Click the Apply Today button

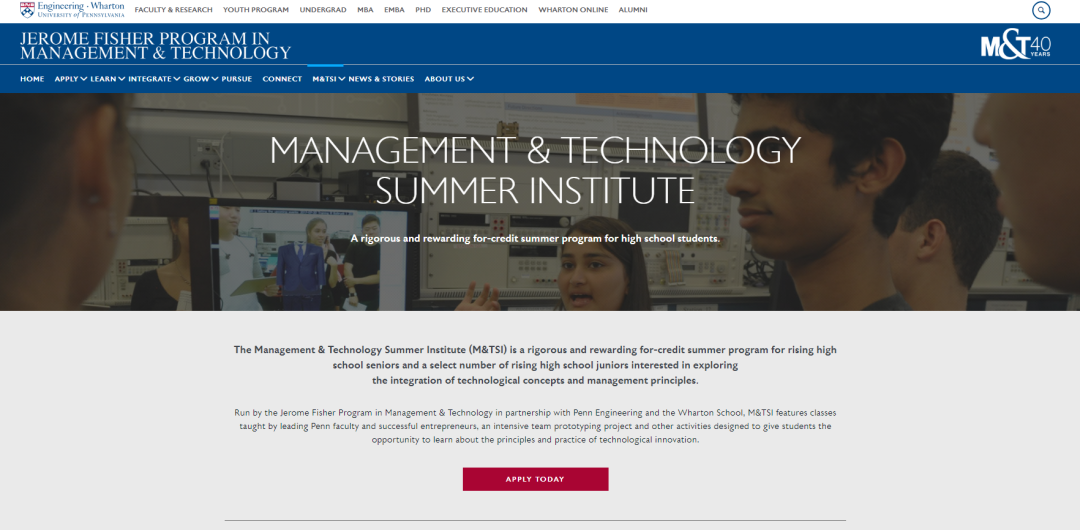[x=535, y=479]
